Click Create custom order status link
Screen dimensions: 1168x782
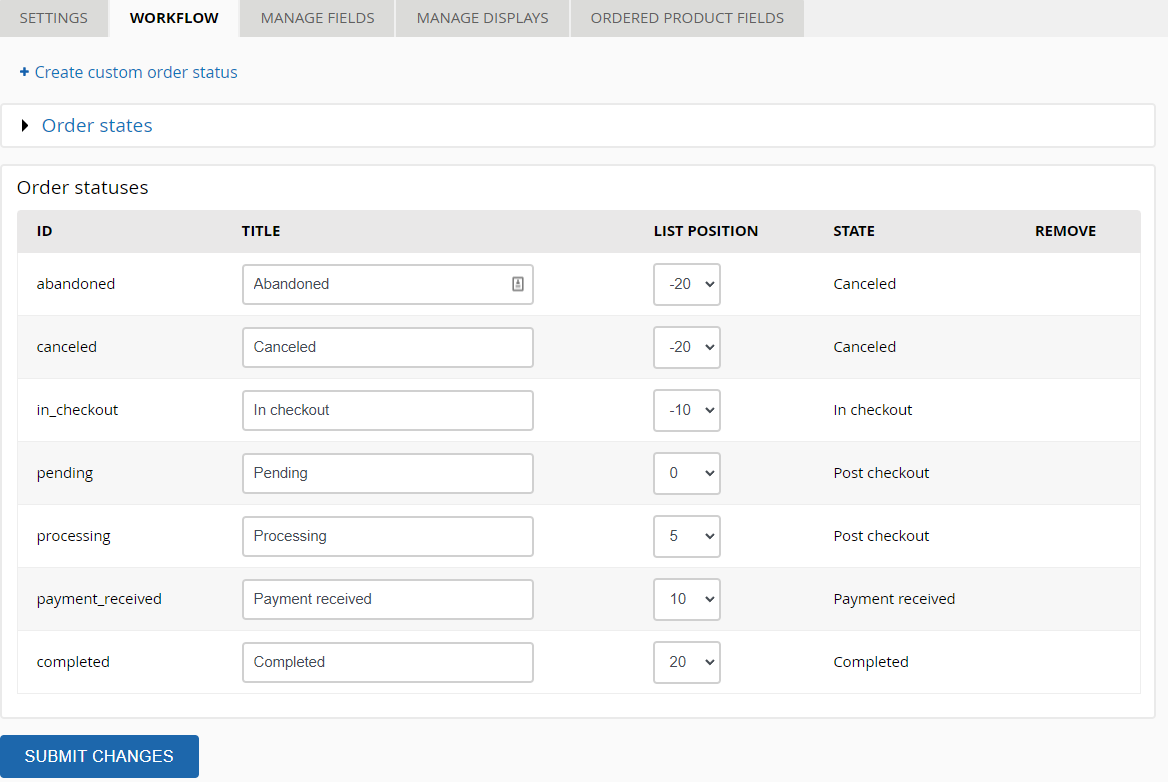tap(136, 72)
